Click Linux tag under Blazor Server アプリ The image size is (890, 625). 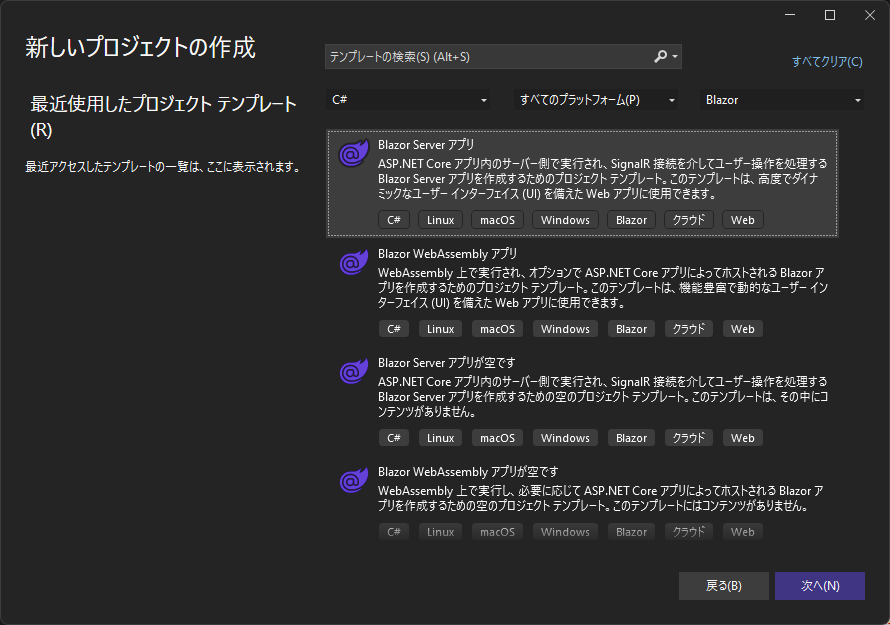[440, 220]
